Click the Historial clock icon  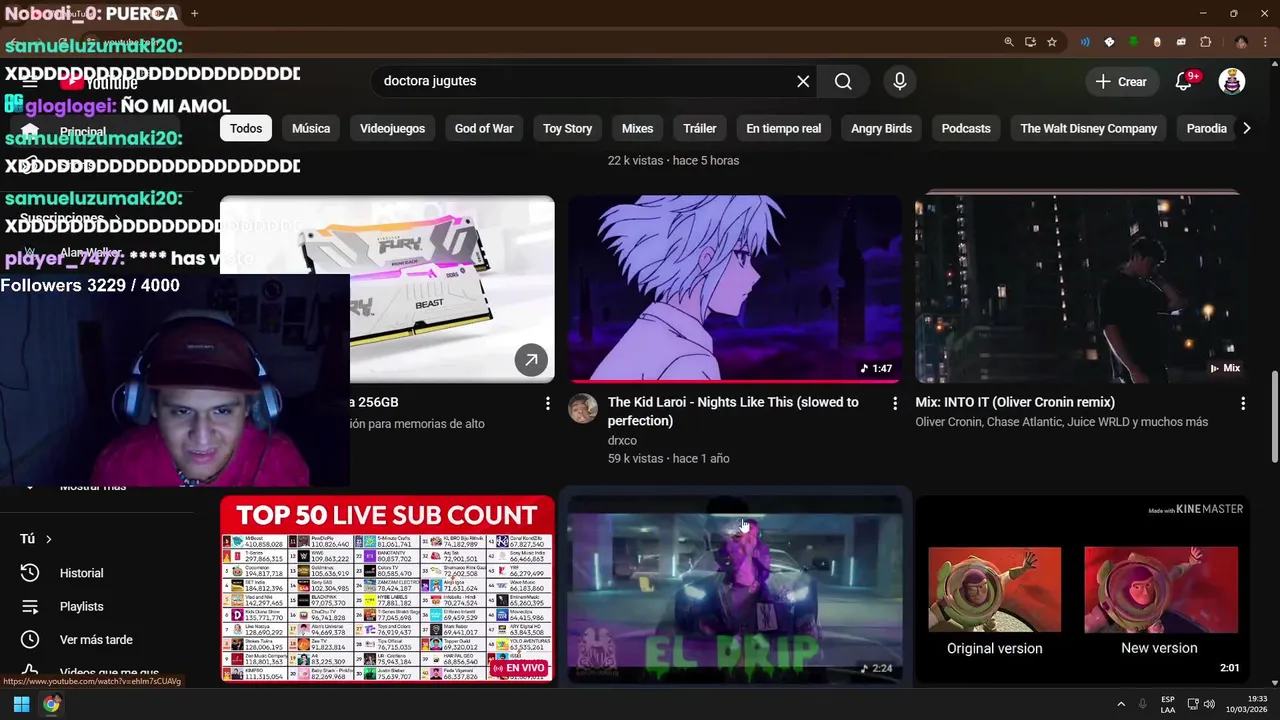tap(30, 573)
